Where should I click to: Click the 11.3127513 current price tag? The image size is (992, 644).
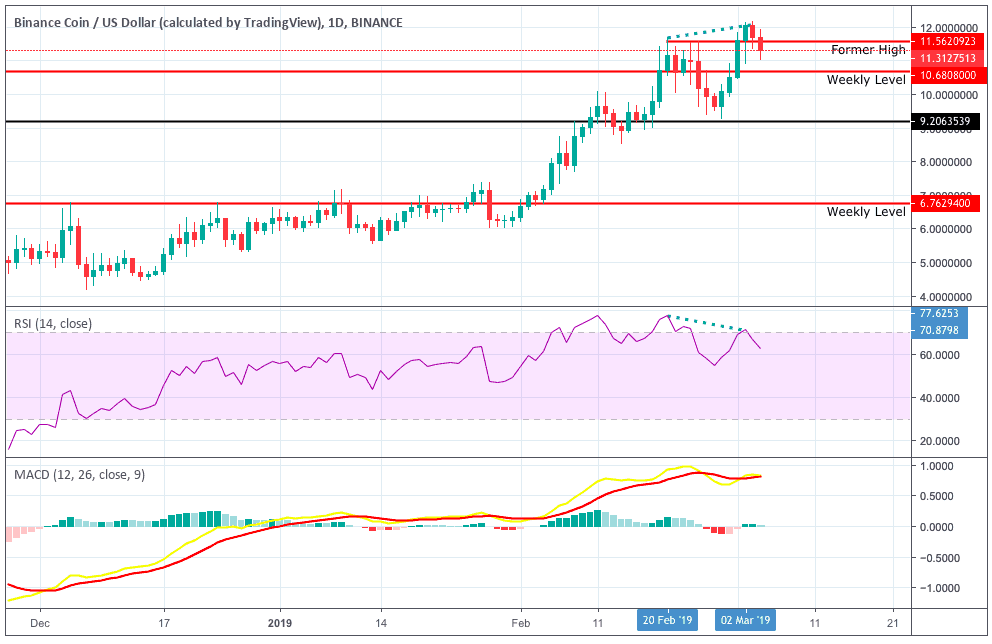click(947, 58)
